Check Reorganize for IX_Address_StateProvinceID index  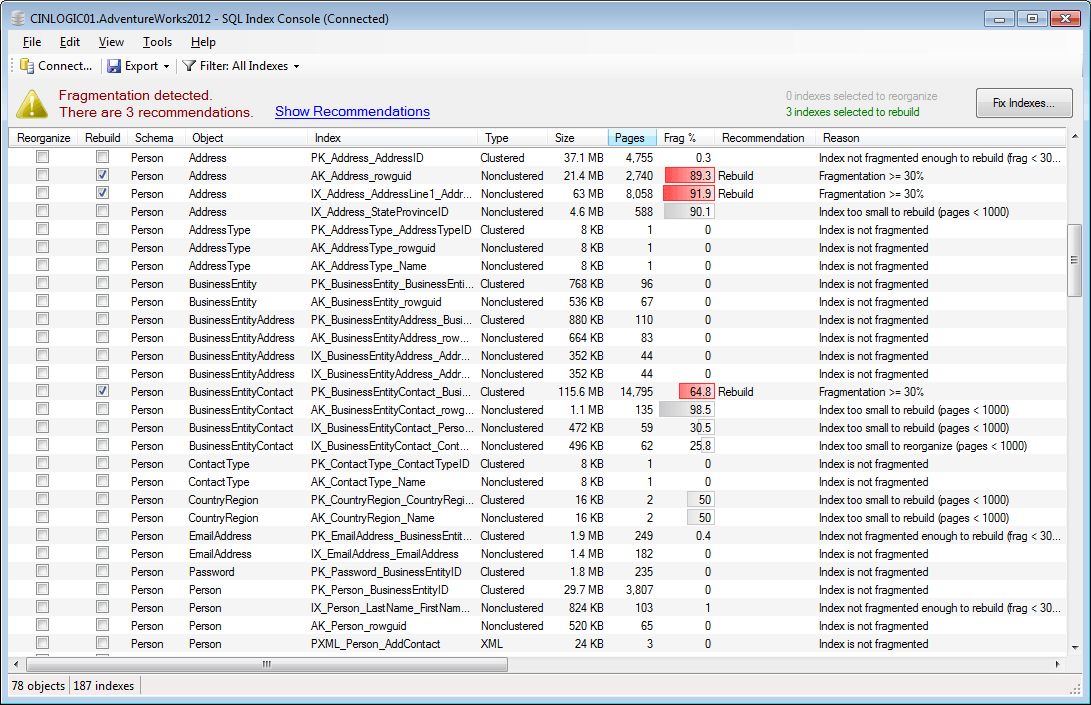click(41, 211)
